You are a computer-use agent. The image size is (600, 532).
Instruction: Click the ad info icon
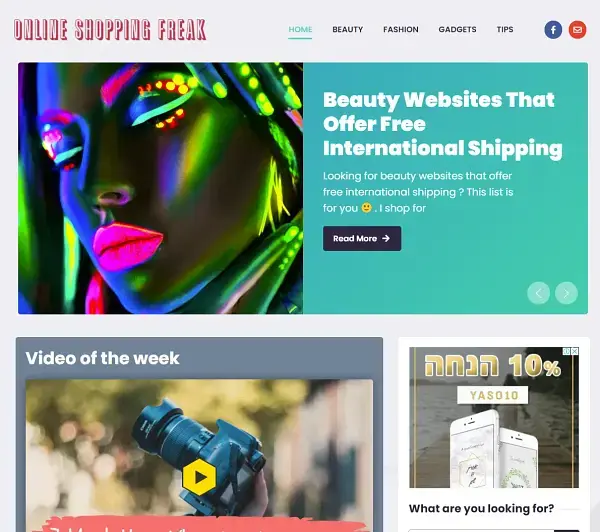tap(567, 351)
